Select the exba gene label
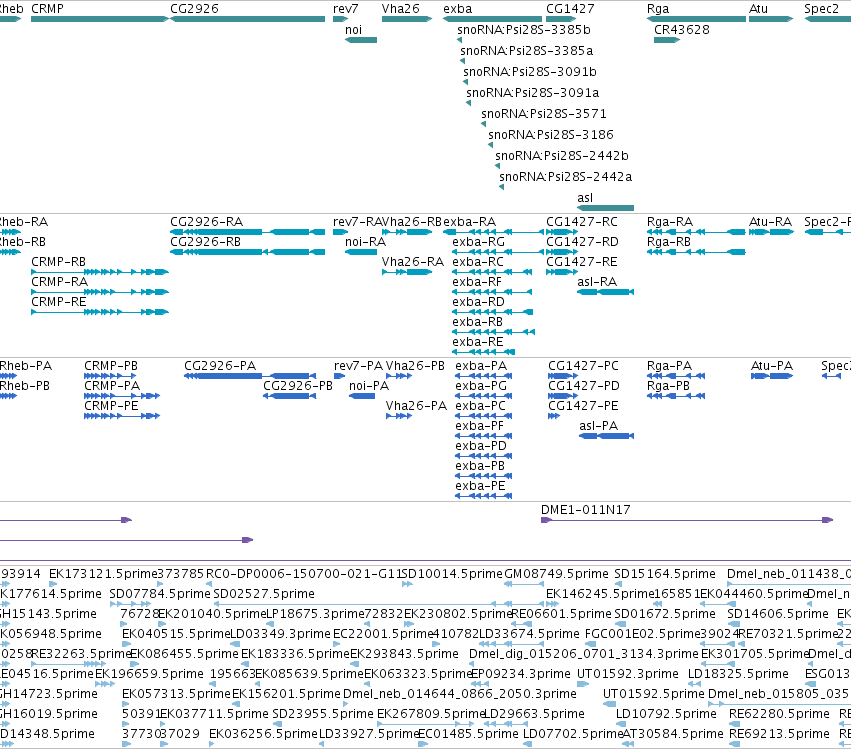This screenshot has height=749, width=851. (x=458, y=9)
